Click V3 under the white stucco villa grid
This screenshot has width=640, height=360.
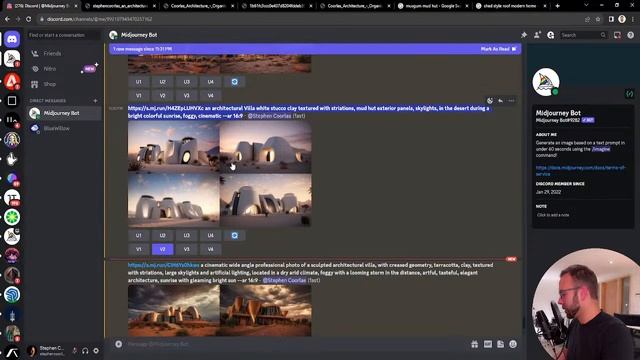(187, 249)
